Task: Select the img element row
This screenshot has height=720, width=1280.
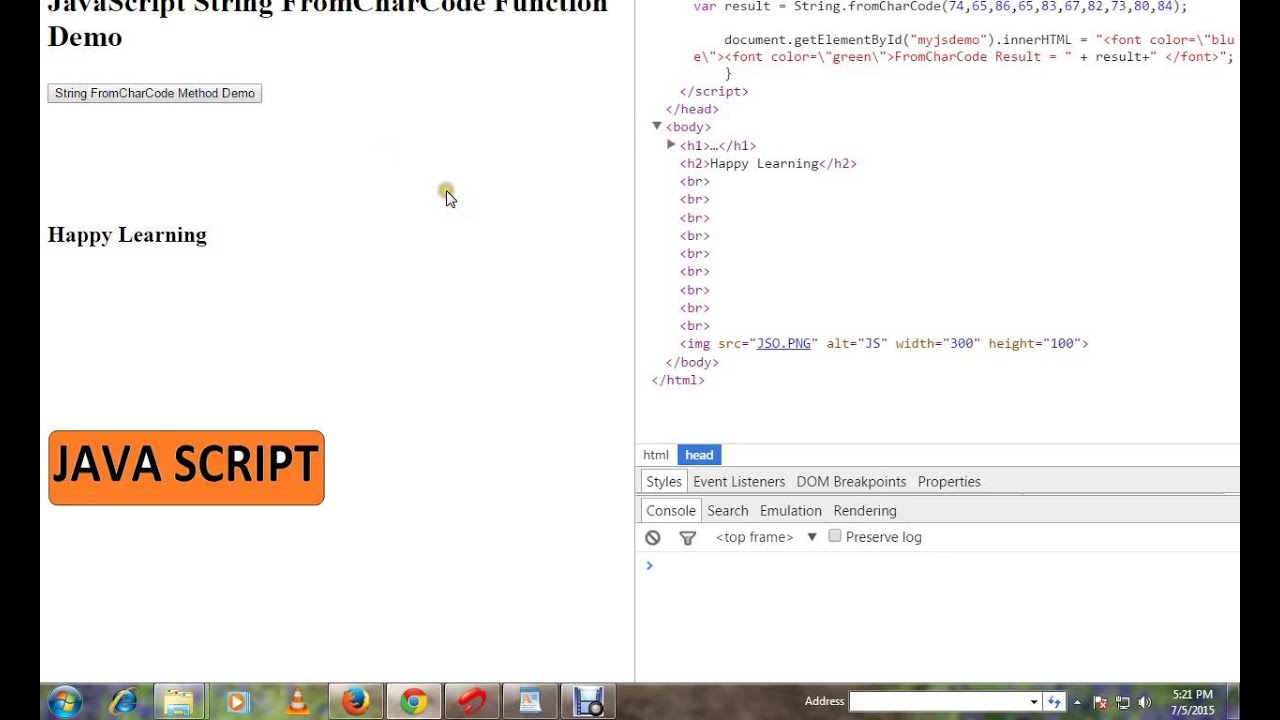Action: click(x=884, y=343)
